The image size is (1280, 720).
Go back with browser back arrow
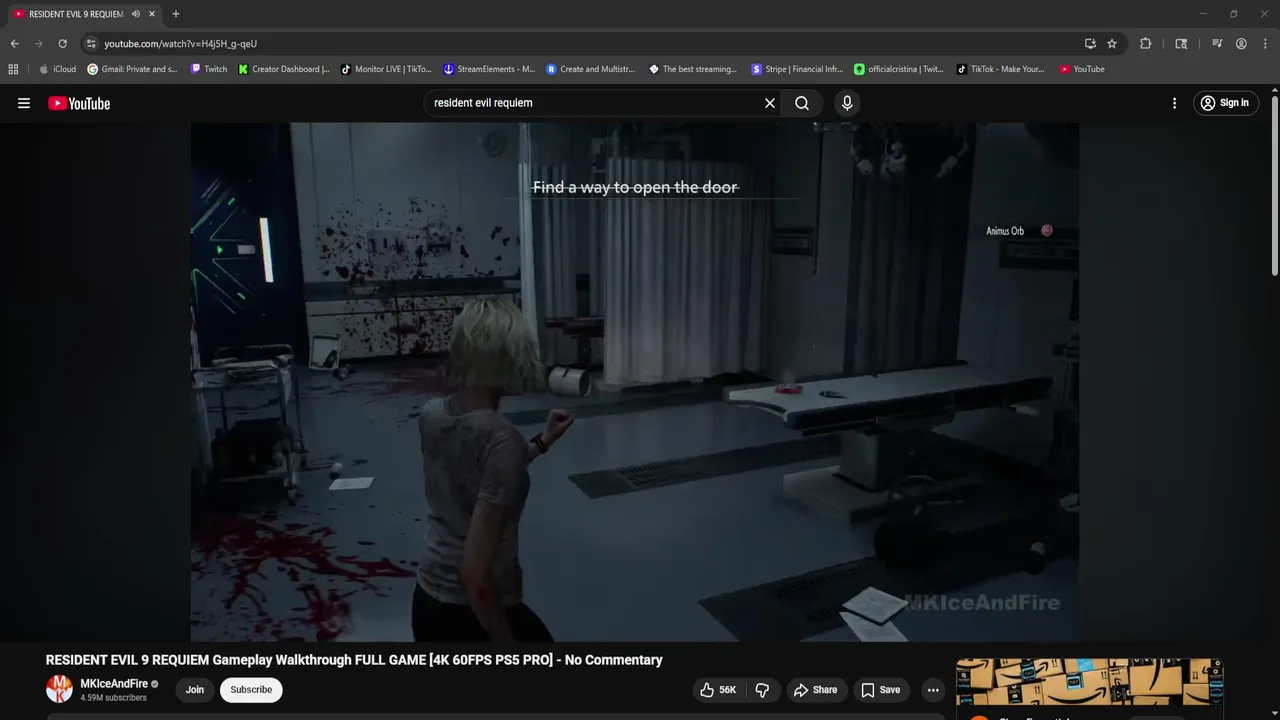click(14, 44)
